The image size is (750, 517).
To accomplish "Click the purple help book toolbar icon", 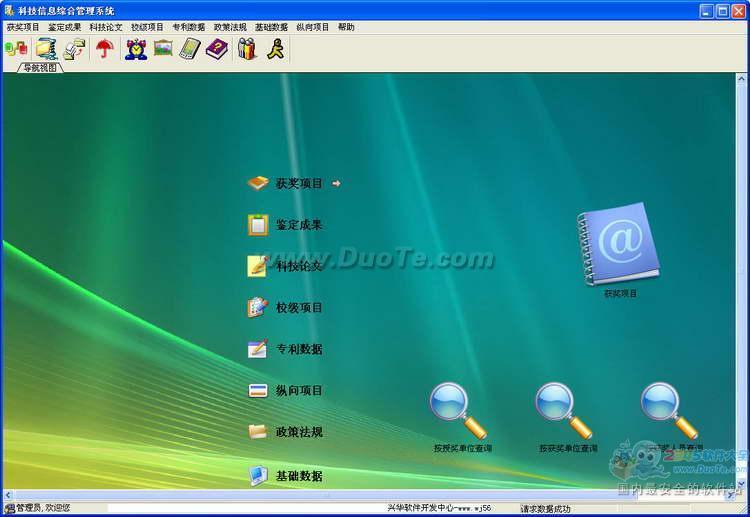I will (217, 49).
